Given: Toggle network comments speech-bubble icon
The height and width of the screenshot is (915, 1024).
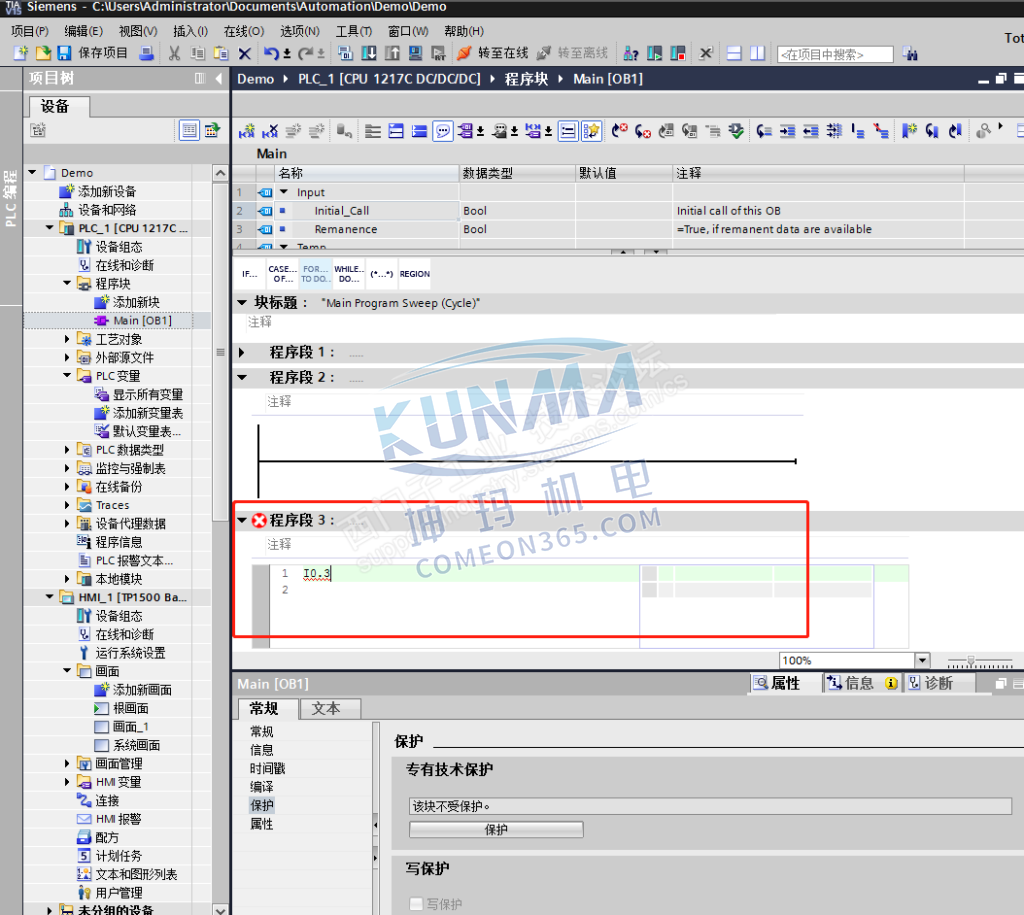Looking at the screenshot, I should (x=443, y=131).
